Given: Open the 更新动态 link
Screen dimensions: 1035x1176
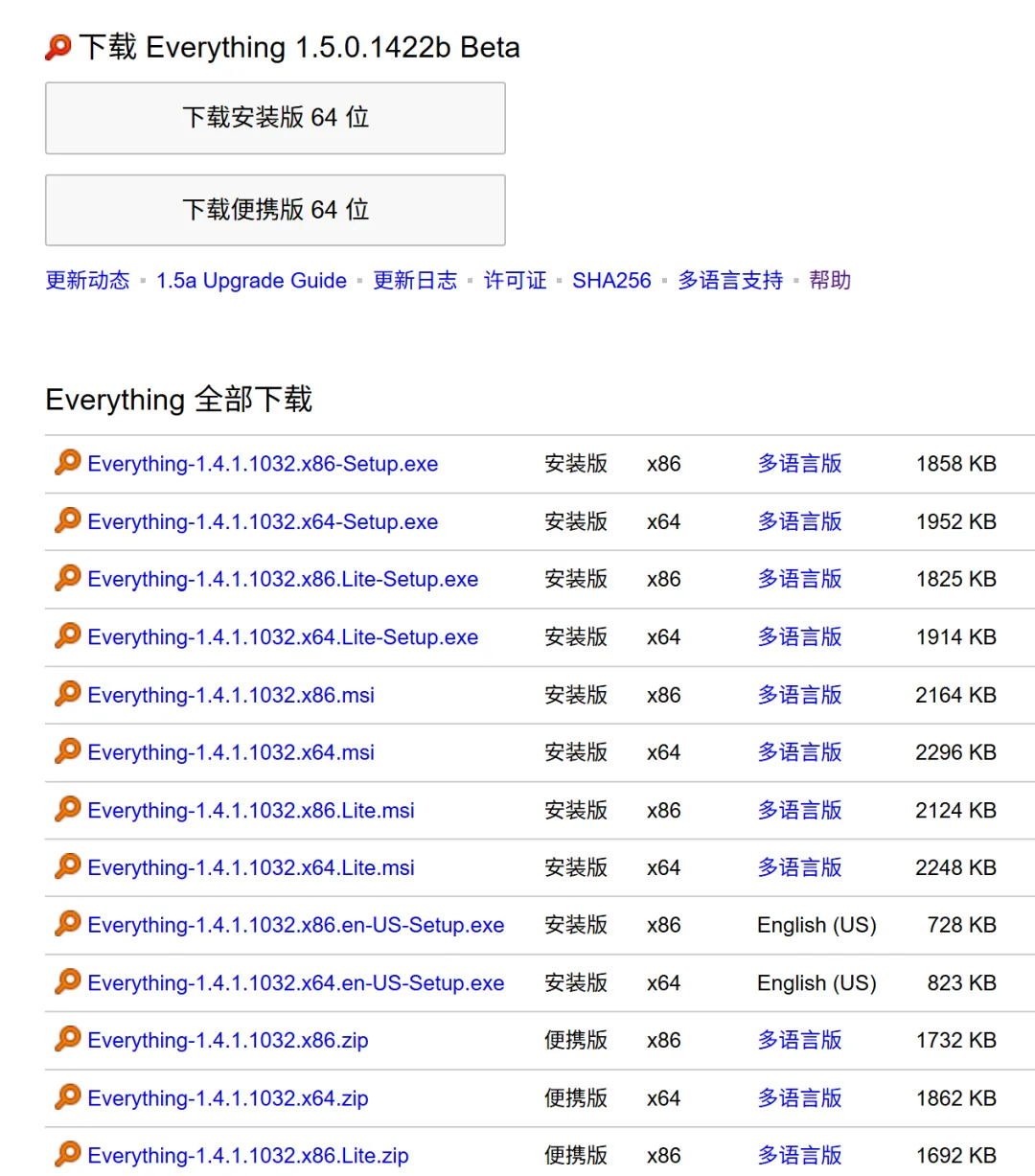Looking at the screenshot, I should point(87,281).
